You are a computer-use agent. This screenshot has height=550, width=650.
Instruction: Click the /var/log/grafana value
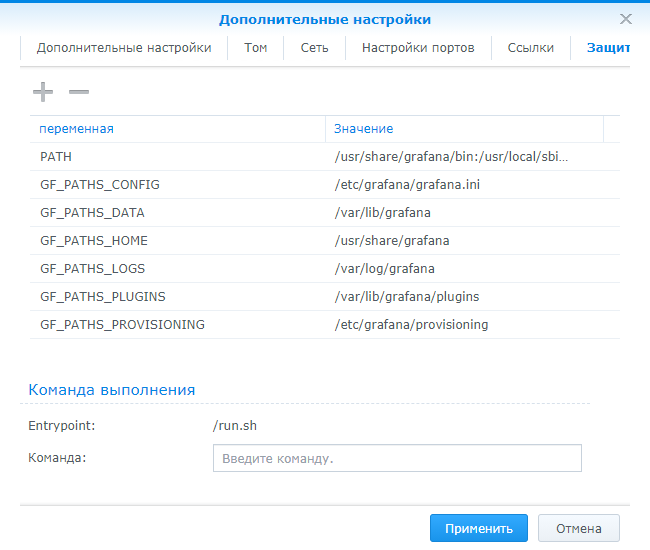pos(384,269)
